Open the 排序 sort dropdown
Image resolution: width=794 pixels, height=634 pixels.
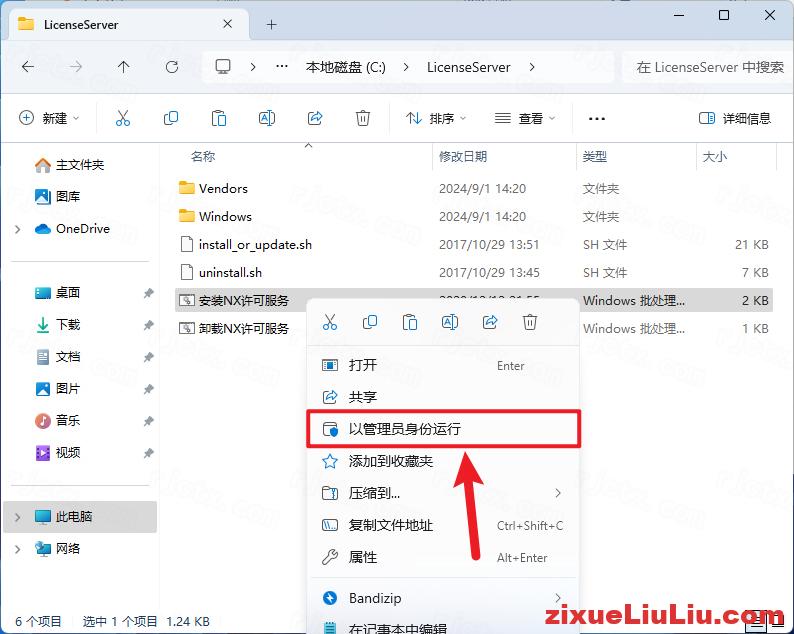click(x=436, y=118)
